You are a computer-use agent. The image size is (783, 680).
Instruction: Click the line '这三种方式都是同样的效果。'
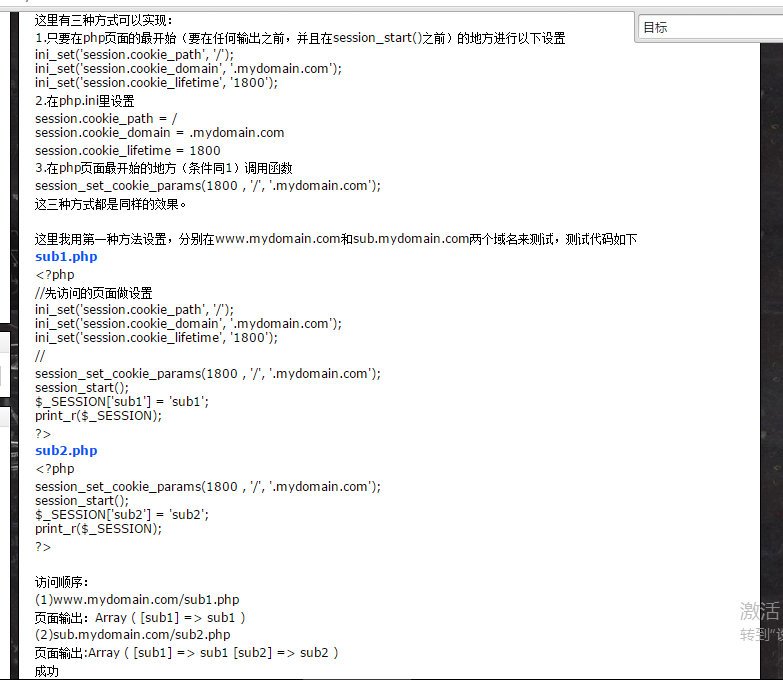click(x=110, y=204)
